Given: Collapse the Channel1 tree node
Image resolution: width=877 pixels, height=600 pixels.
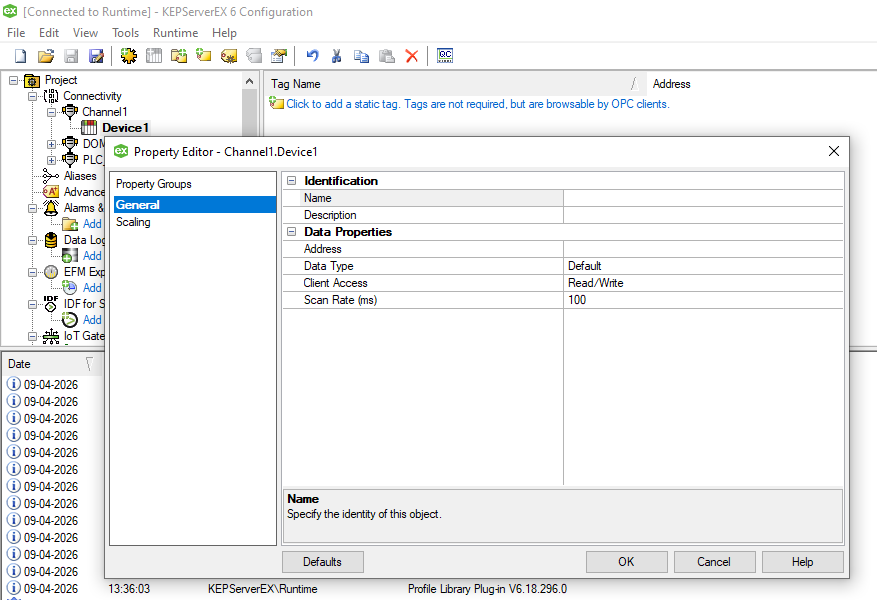Looking at the screenshot, I should [51, 112].
